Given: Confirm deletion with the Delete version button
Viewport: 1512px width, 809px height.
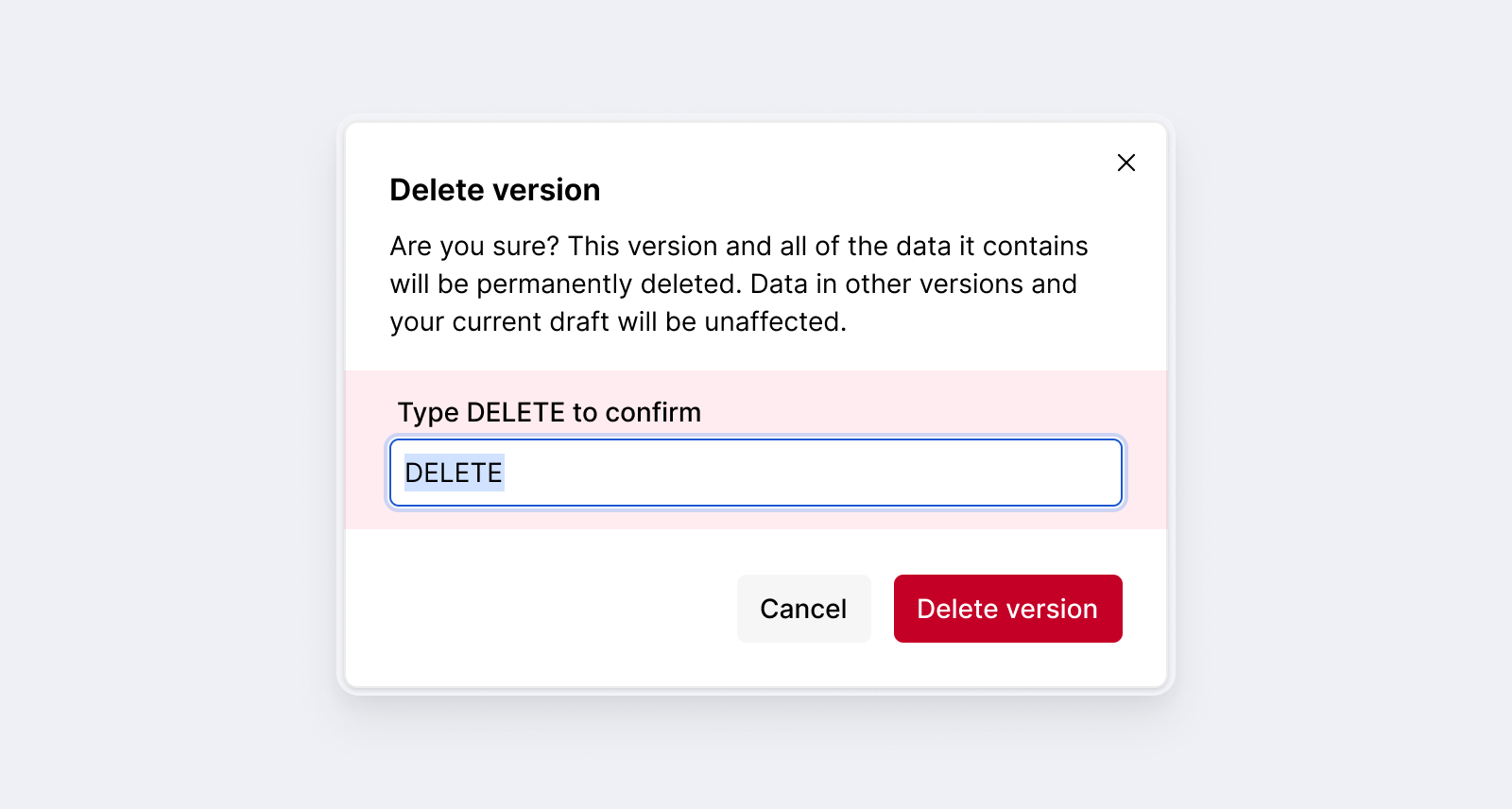Looking at the screenshot, I should (1007, 609).
